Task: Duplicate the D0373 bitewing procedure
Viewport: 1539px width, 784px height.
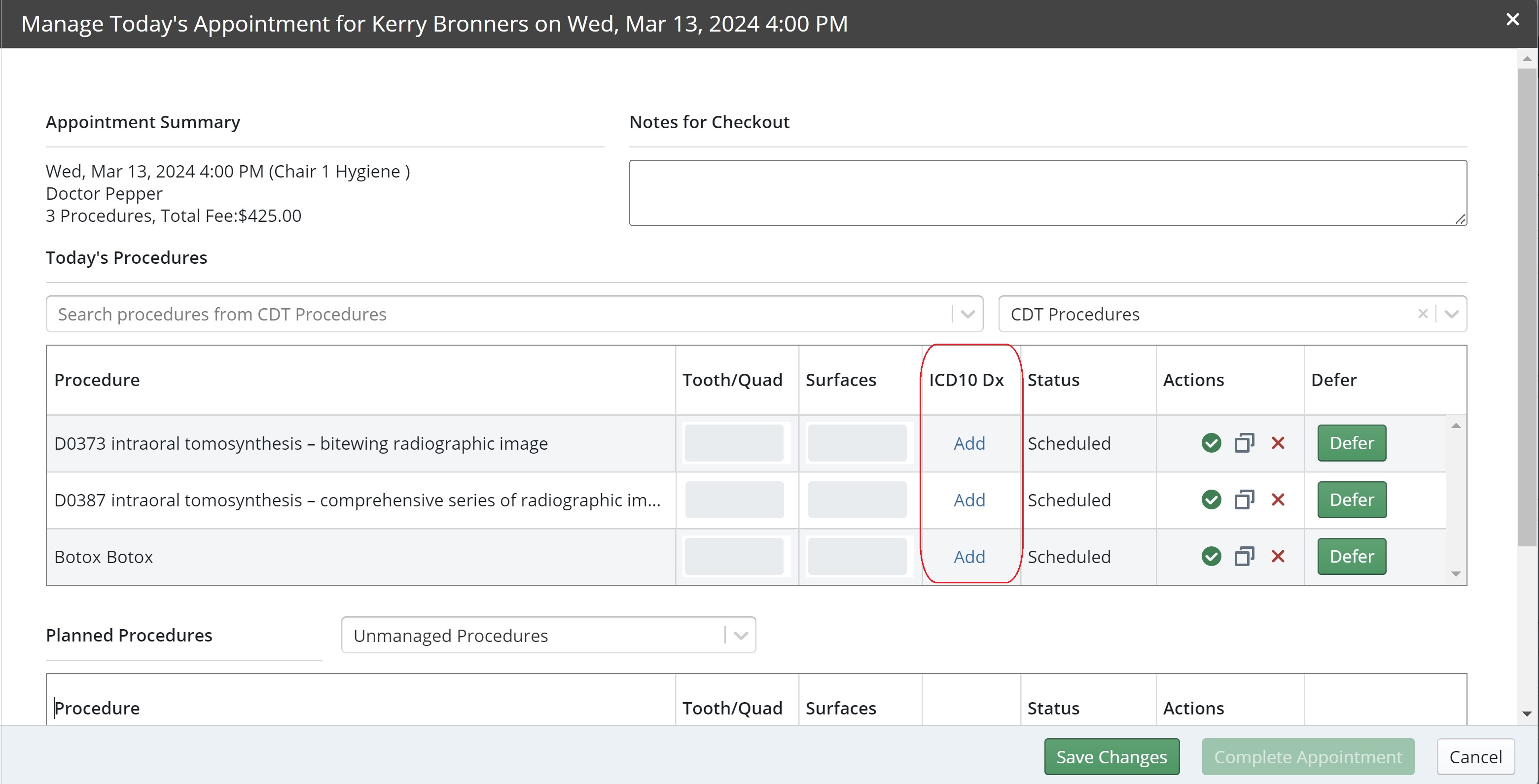Action: (x=1245, y=443)
